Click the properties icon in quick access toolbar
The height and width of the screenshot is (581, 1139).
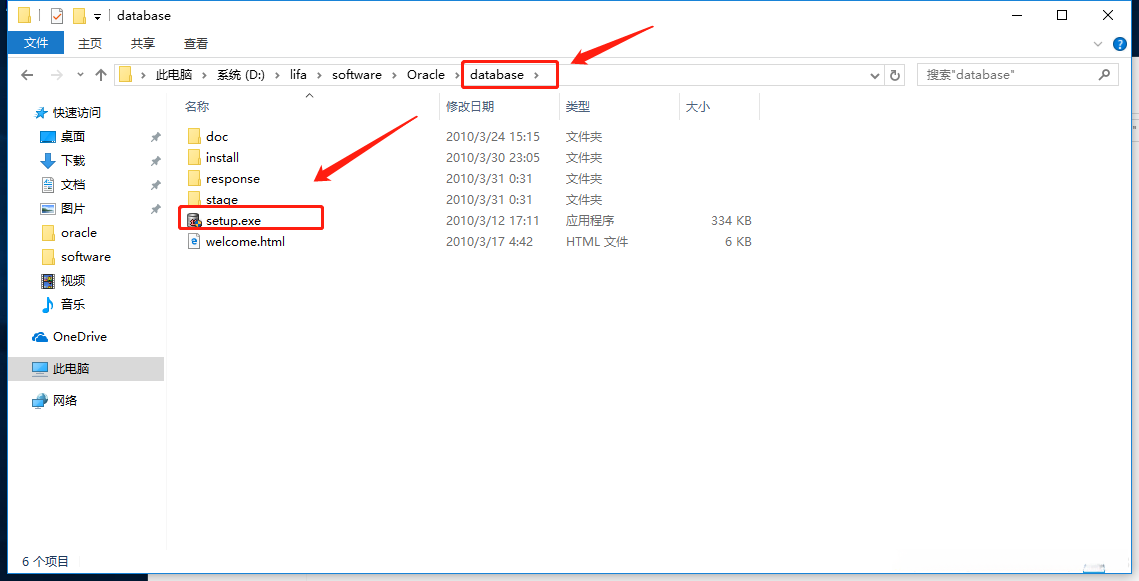[57, 15]
